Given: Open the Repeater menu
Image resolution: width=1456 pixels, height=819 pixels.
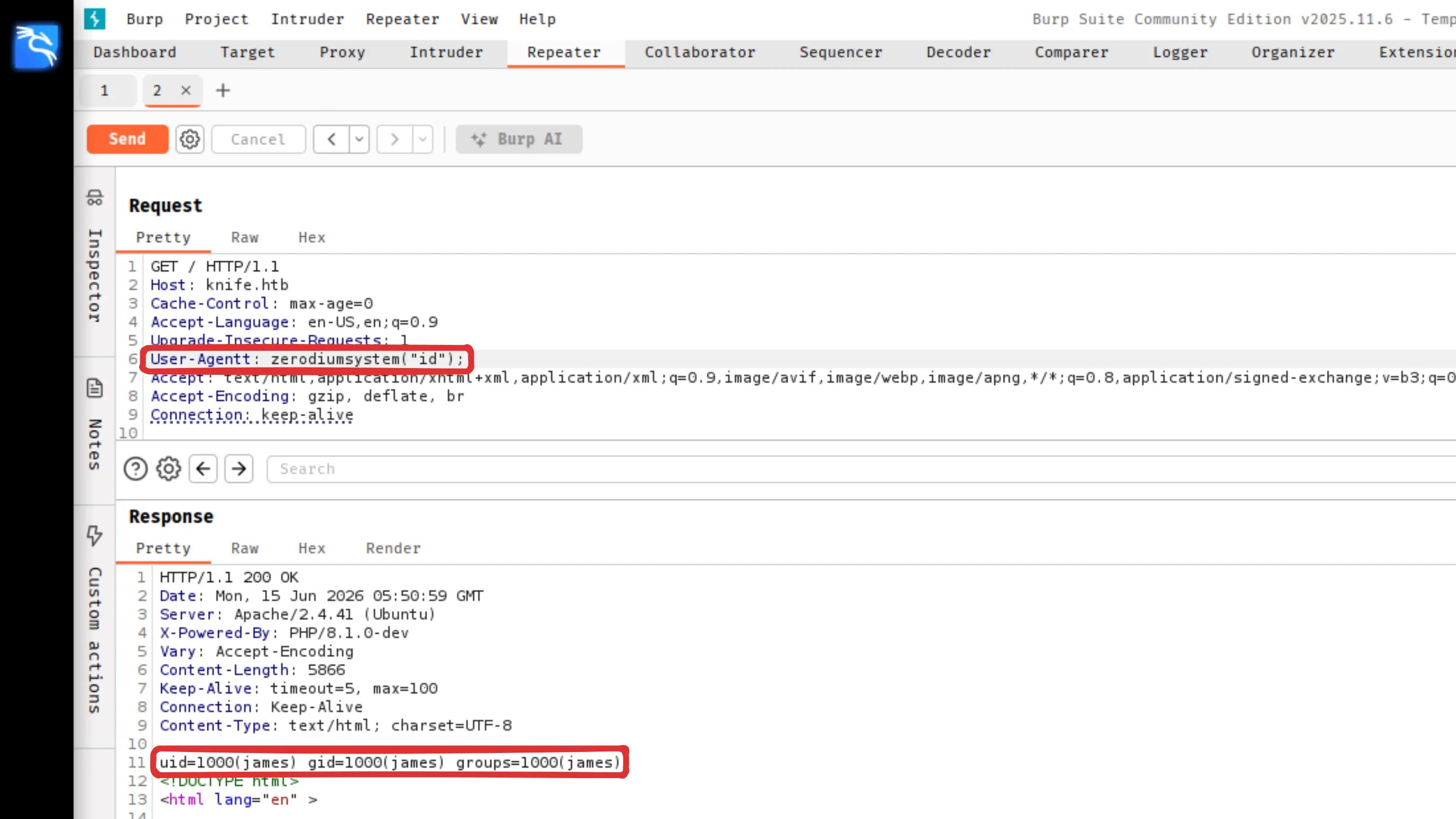Looking at the screenshot, I should pyautogui.click(x=403, y=19).
